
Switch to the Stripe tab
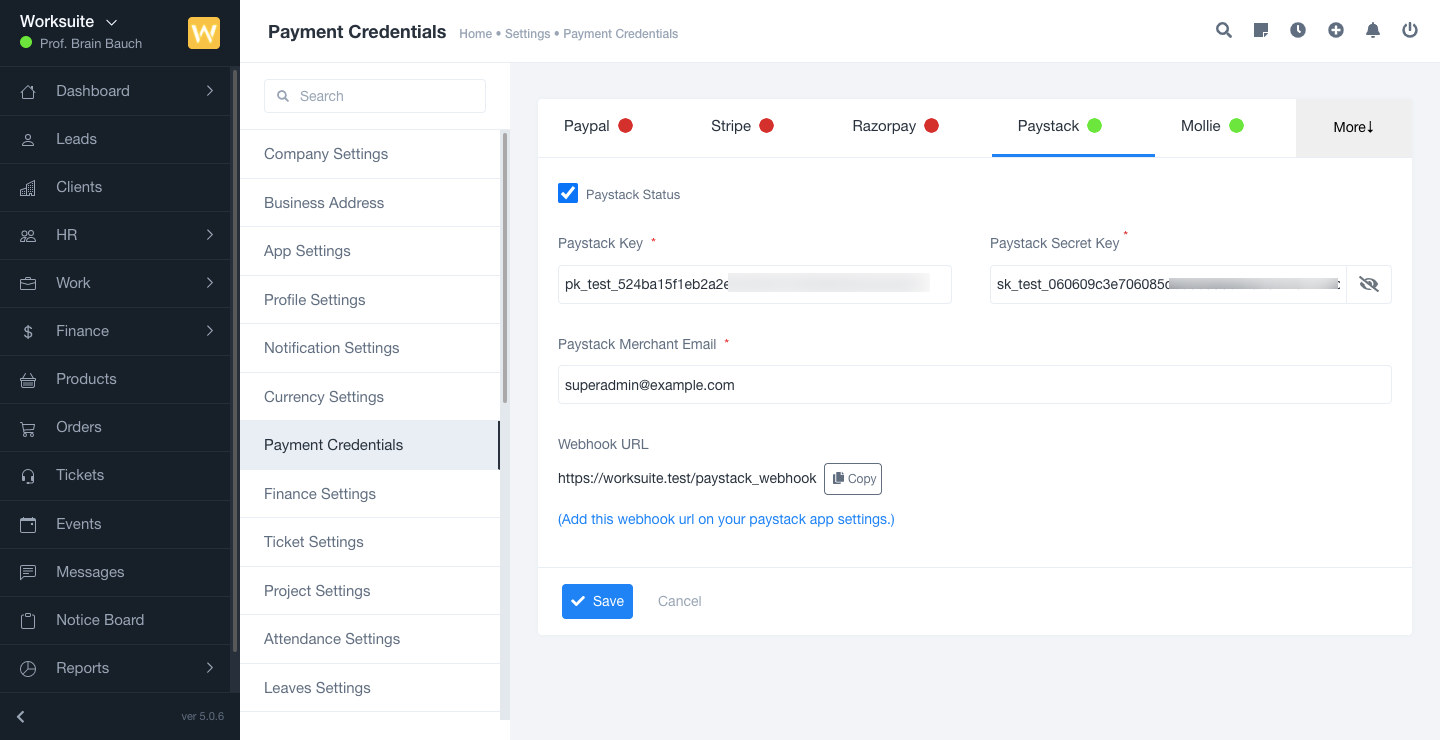click(742, 126)
